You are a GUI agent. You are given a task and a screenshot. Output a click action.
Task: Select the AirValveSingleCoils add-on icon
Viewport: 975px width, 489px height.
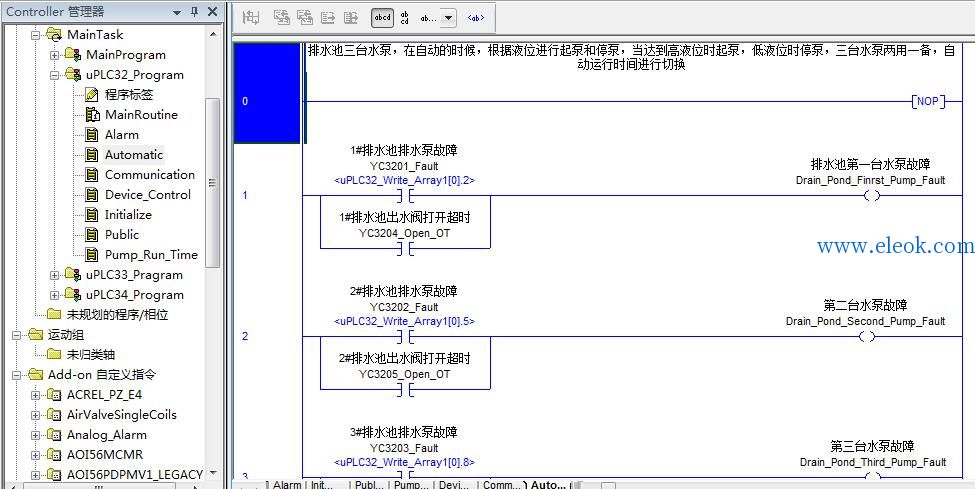pos(54,415)
